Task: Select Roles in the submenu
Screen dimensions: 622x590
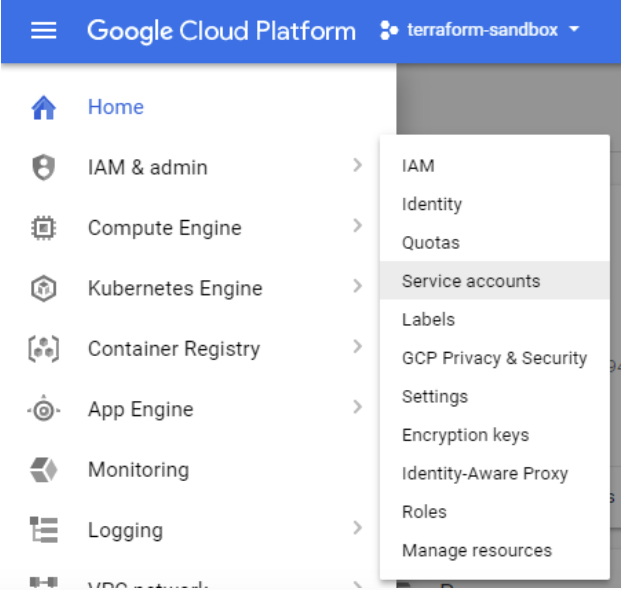Action: click(x=495, y=512)
